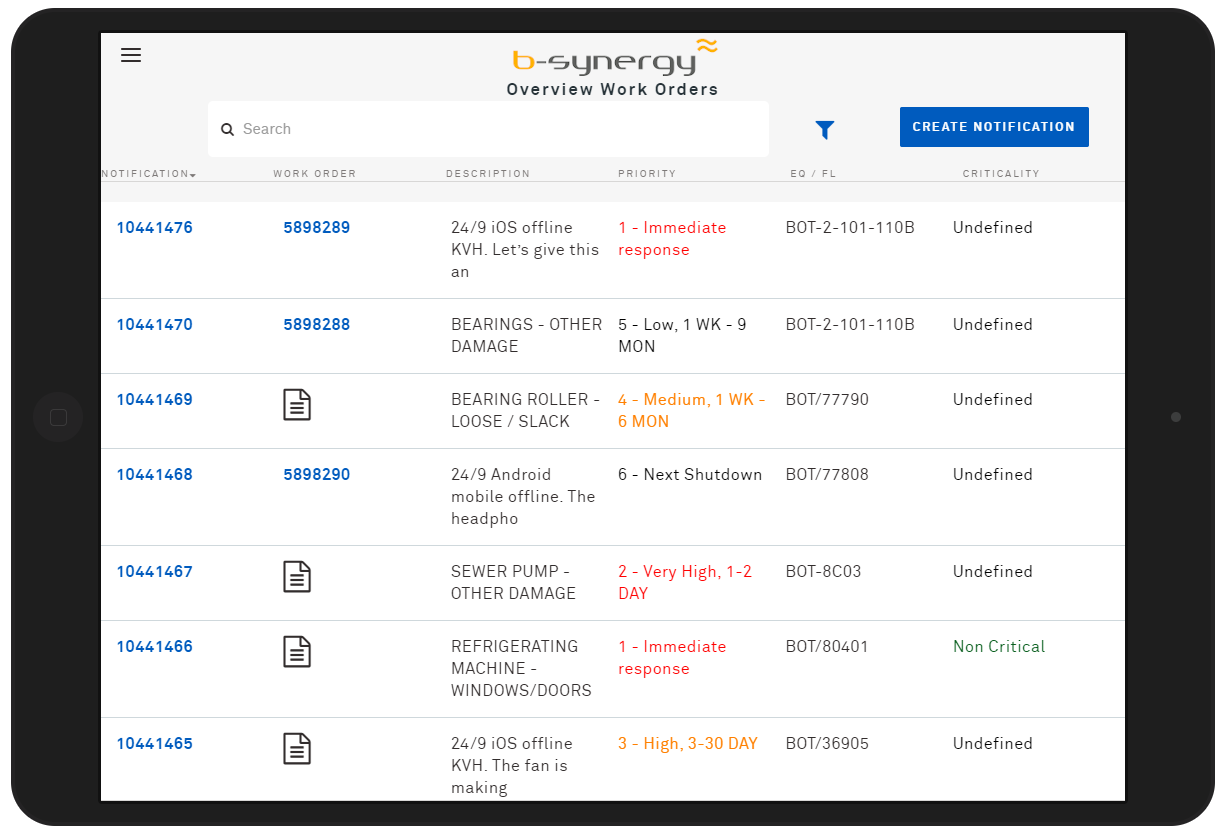Click the Overview Work Orders title

[x=612, y=90]
